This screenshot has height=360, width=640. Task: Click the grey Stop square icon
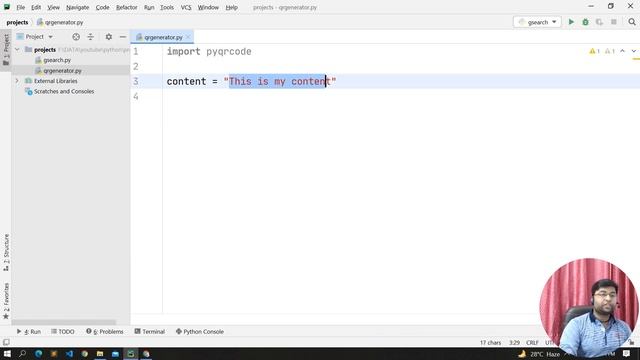(x=613, y=22)
